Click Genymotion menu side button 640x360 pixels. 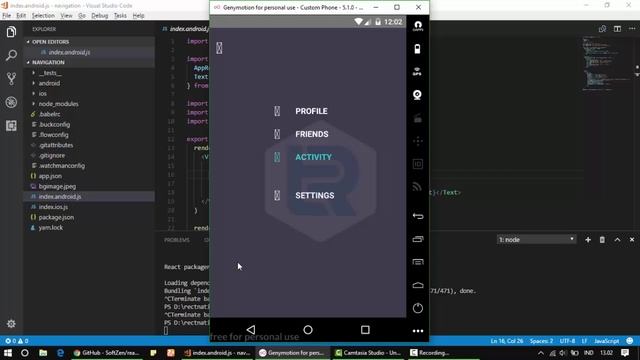click(418, 262)
